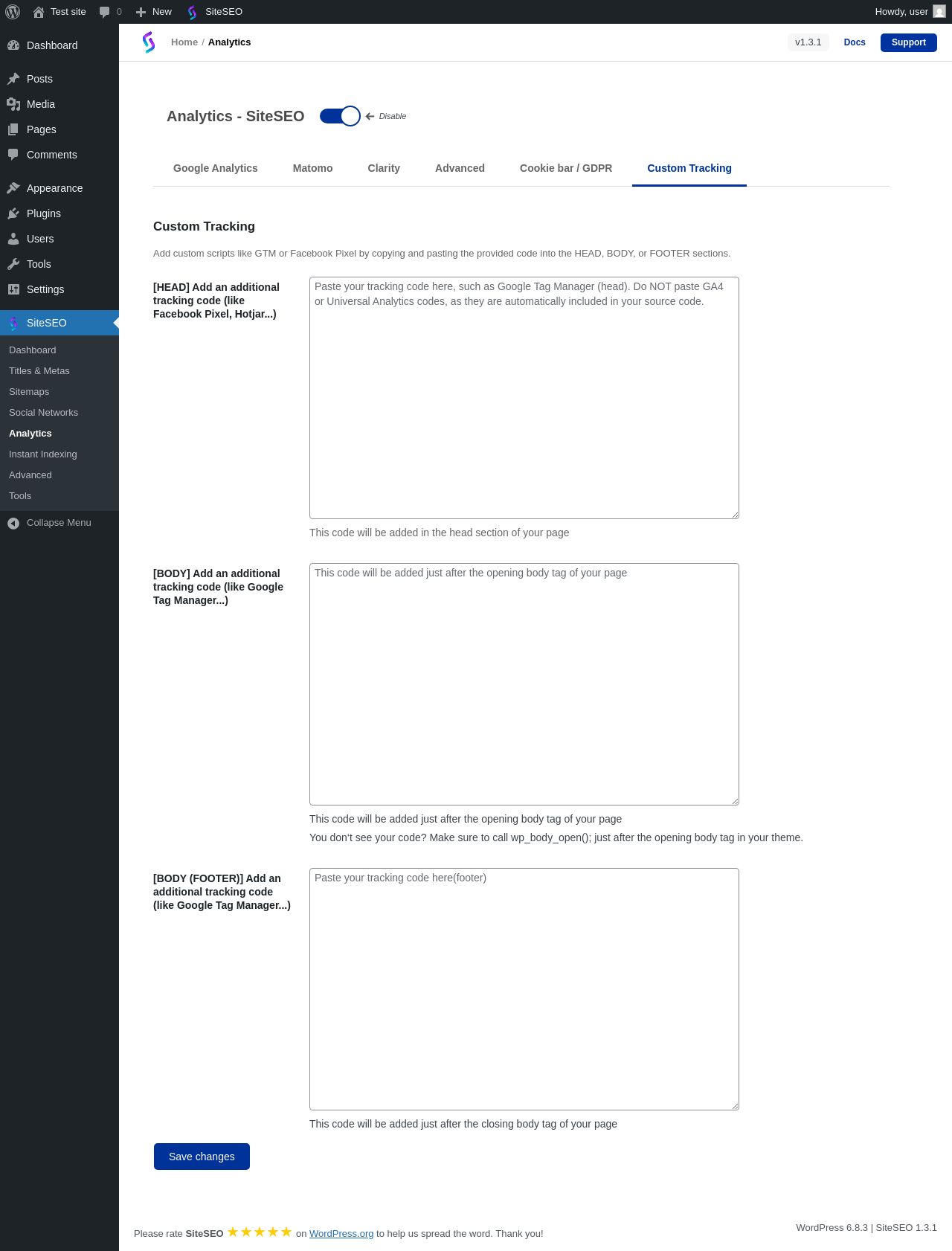The height and width of the screenshot is (1251, 952).
Task: Click the Appearance paintbrush icon
Action: 13,188
